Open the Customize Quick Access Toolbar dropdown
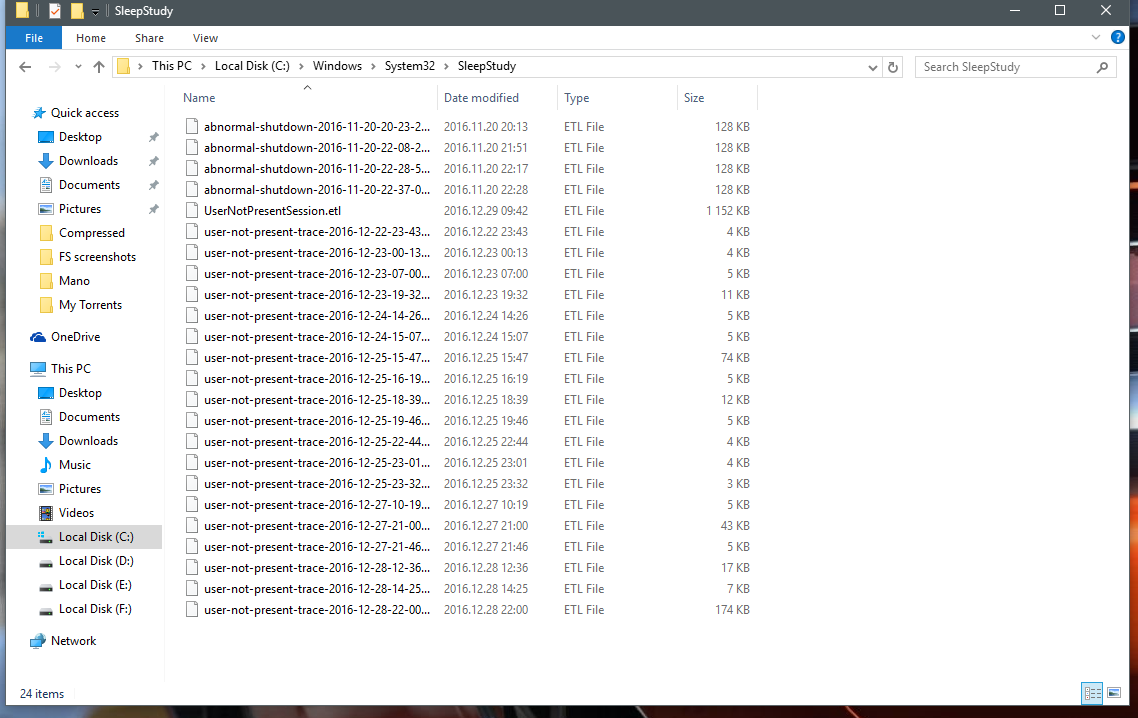 pyautogui.click(x=95, y=12)
